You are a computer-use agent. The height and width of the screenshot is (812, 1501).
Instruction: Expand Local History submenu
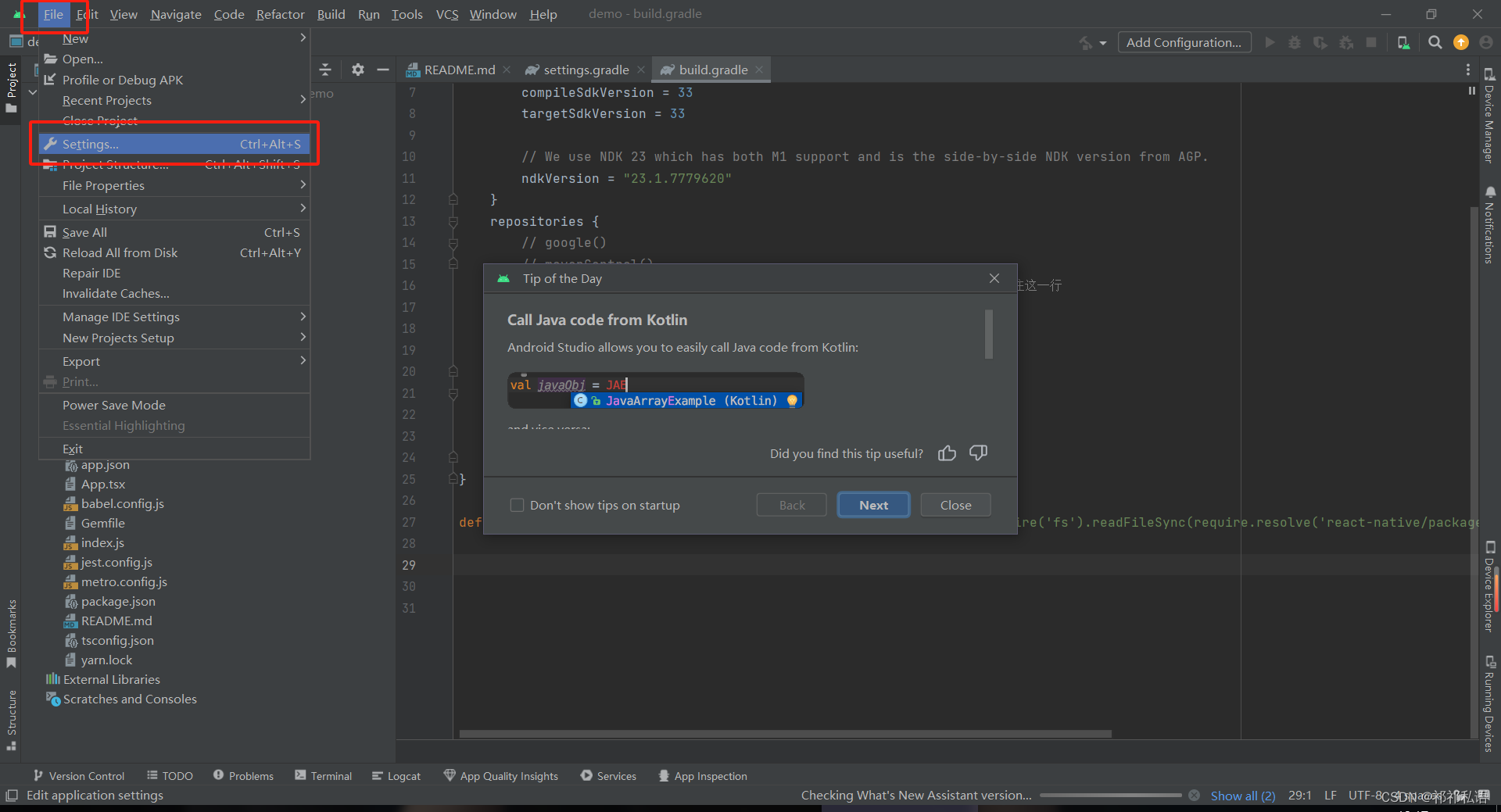pyautogui.click(x=303, y=208)
